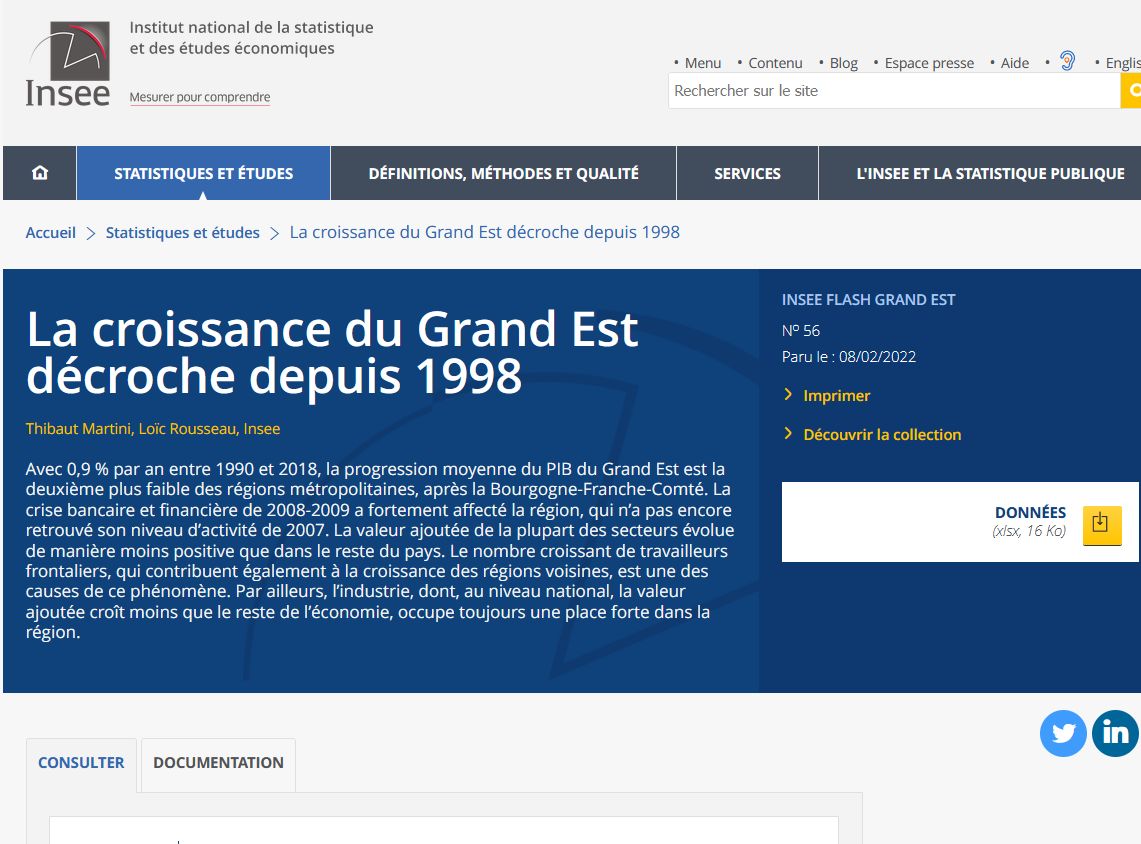Click chevron beside Découvrir la collection

click(x=788, y=434)
